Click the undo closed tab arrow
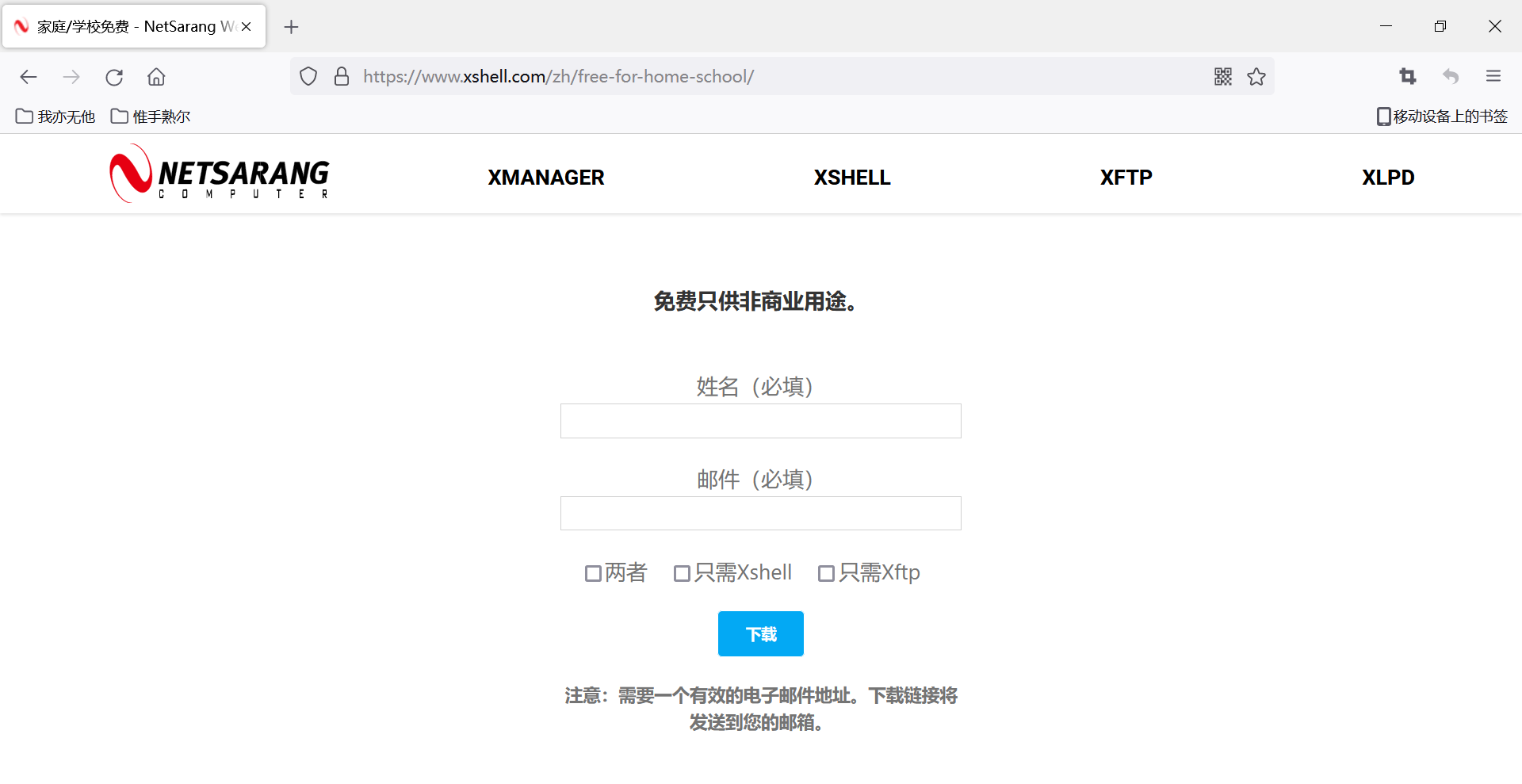The width and height of the screenshot is (1522, 784). pos(1451,77)
